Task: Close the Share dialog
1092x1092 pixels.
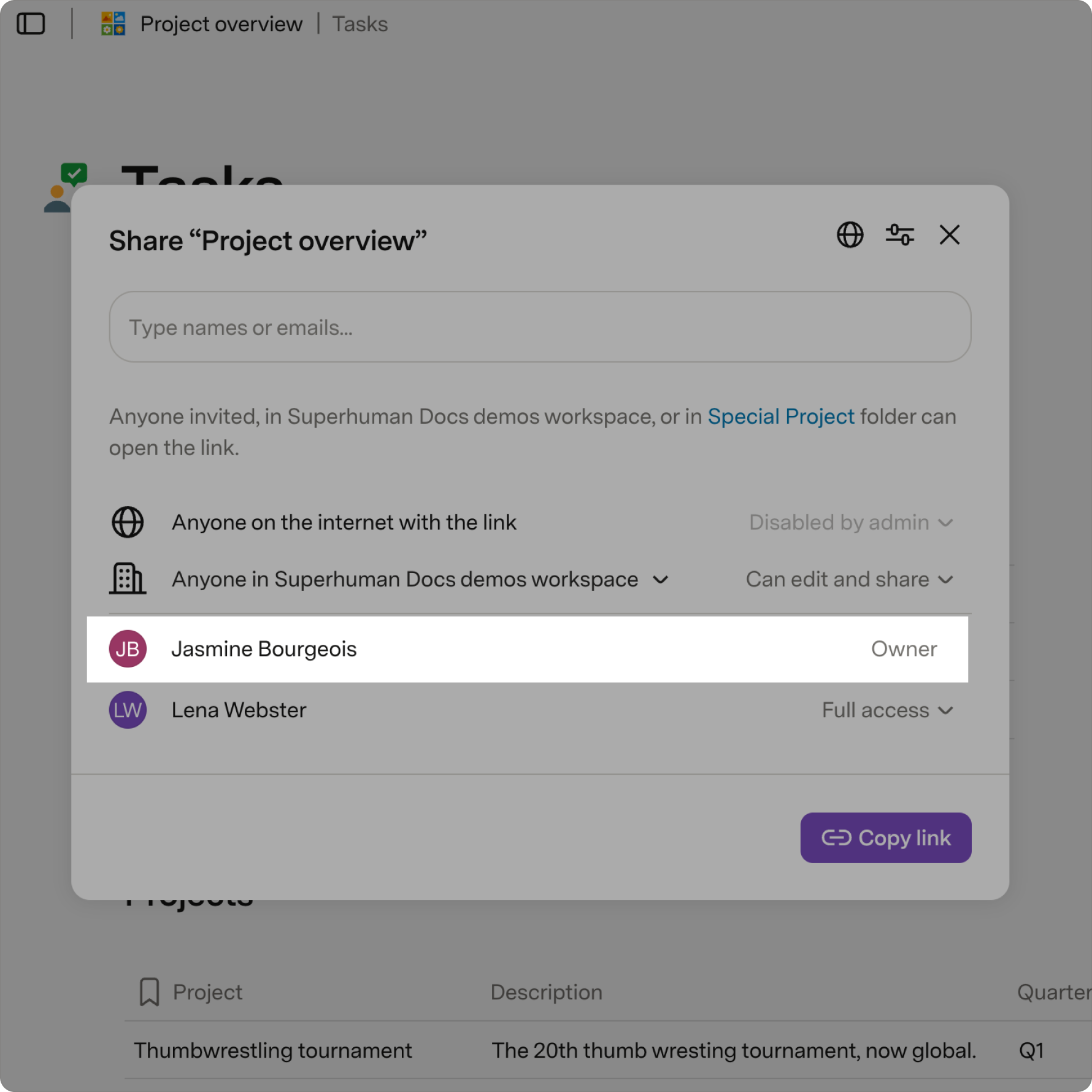Action: tap(949, 235)
